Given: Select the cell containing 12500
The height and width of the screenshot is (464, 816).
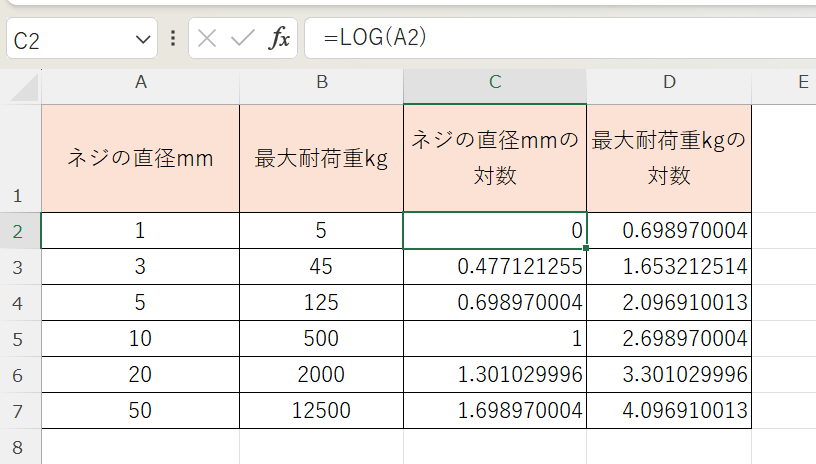Looking at the screenshot, I should (x=321, y=411).
